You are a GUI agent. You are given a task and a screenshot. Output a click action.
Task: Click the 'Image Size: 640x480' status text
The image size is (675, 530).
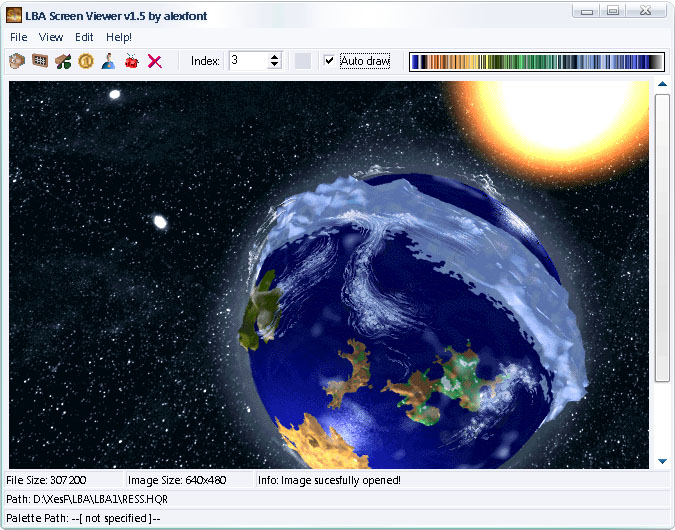pyautogui.click(x=177, y=480)
